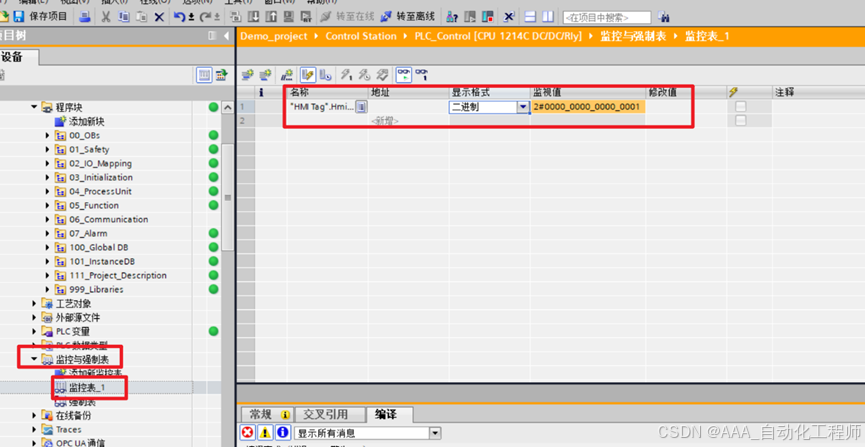
Task: Toggle the red error message filter
Action: point(248,433)
